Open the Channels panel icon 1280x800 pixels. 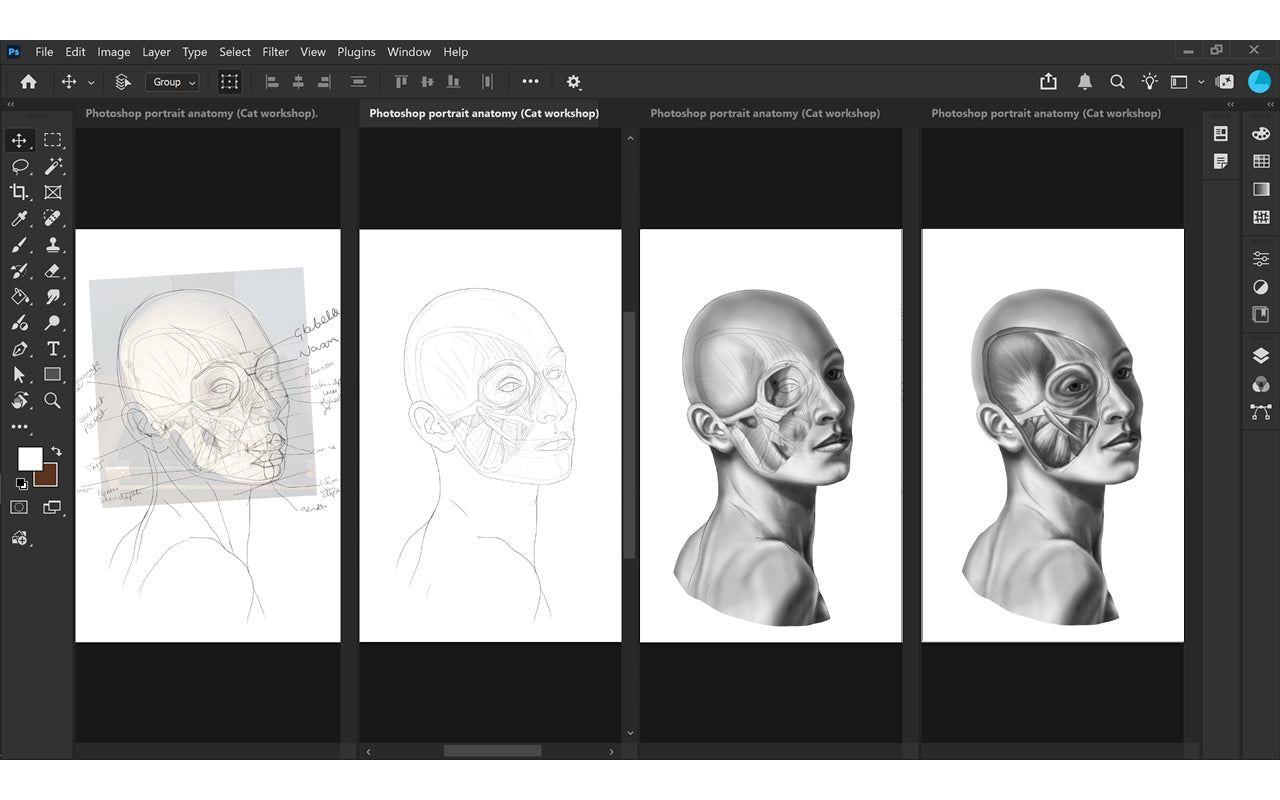[1261, 384]
